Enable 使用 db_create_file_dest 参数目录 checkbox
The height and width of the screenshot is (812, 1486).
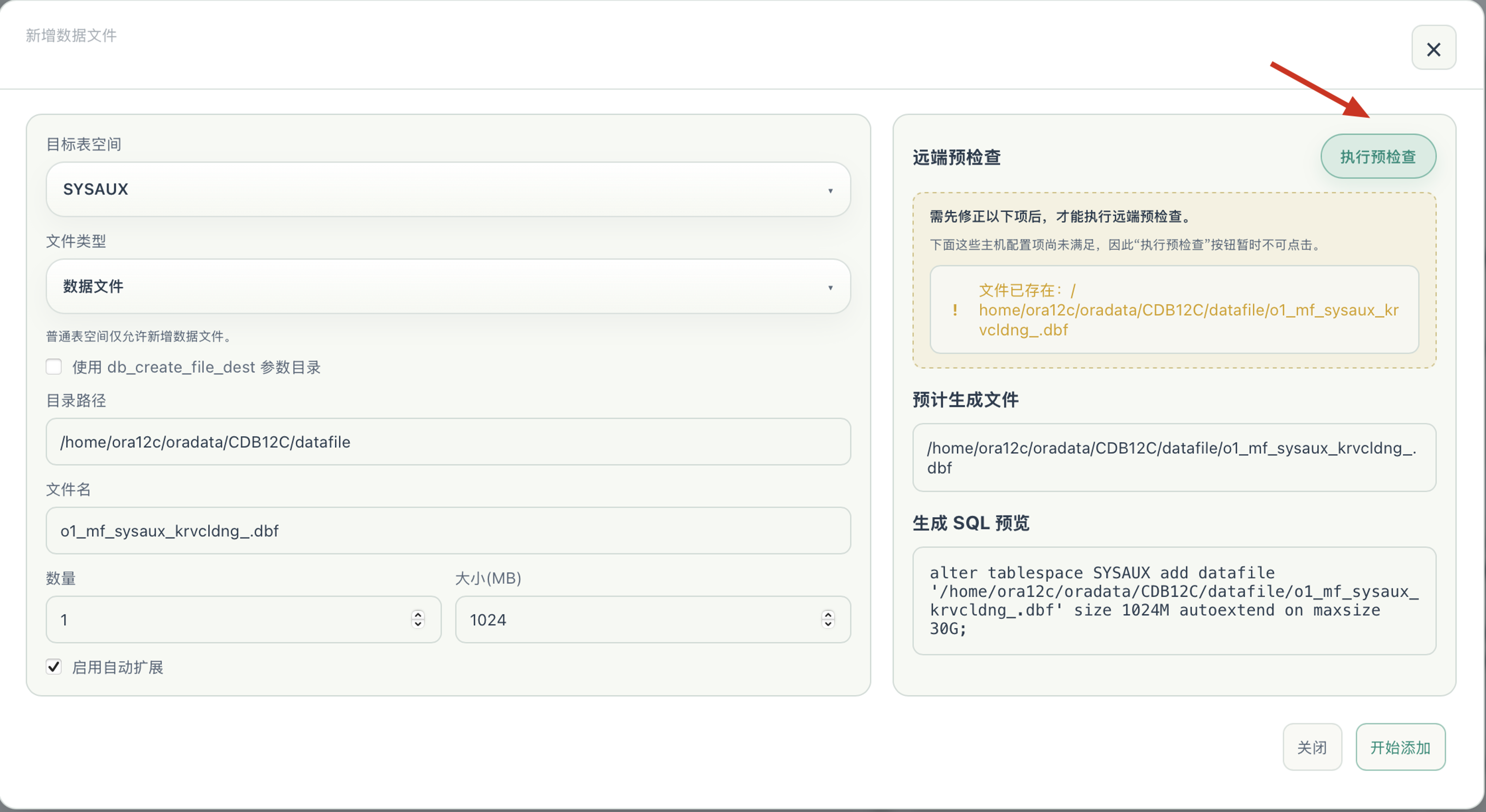point(53,367)
